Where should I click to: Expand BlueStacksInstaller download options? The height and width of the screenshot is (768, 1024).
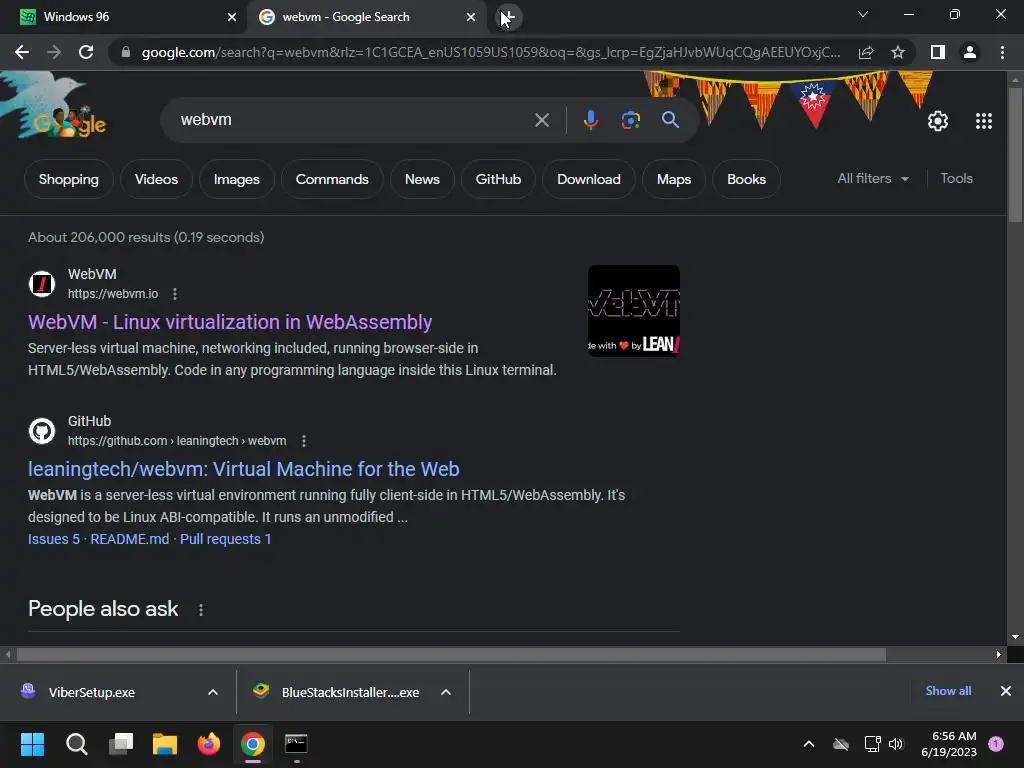[446, 692]
